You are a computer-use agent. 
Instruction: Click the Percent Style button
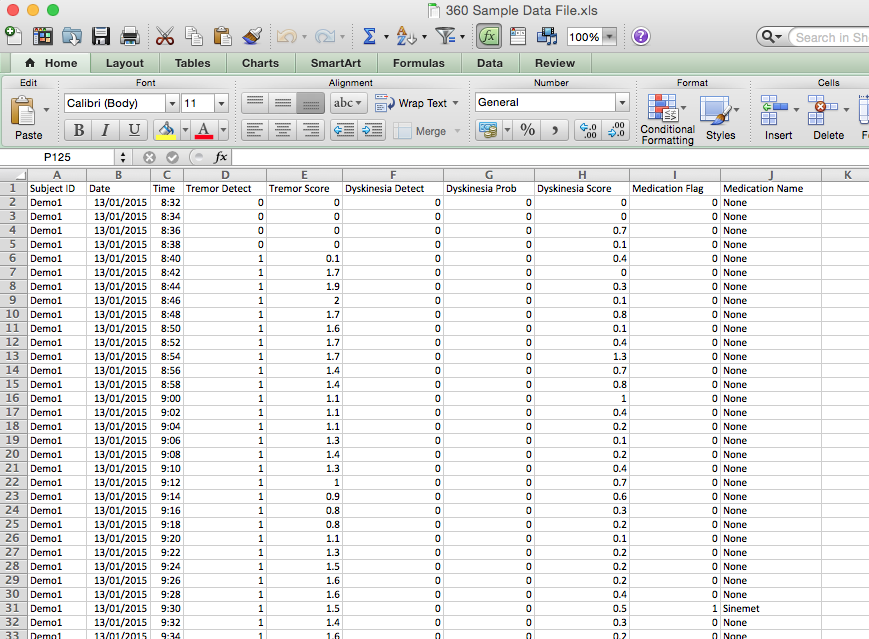(x=527, y=130)
